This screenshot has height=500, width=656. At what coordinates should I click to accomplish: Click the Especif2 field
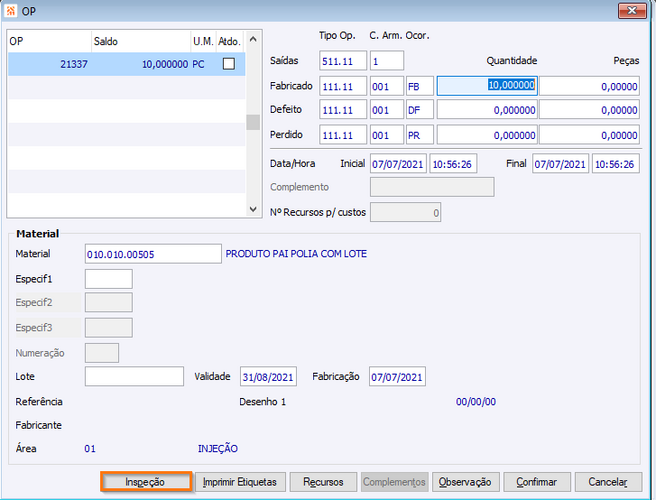click(109, 303)
